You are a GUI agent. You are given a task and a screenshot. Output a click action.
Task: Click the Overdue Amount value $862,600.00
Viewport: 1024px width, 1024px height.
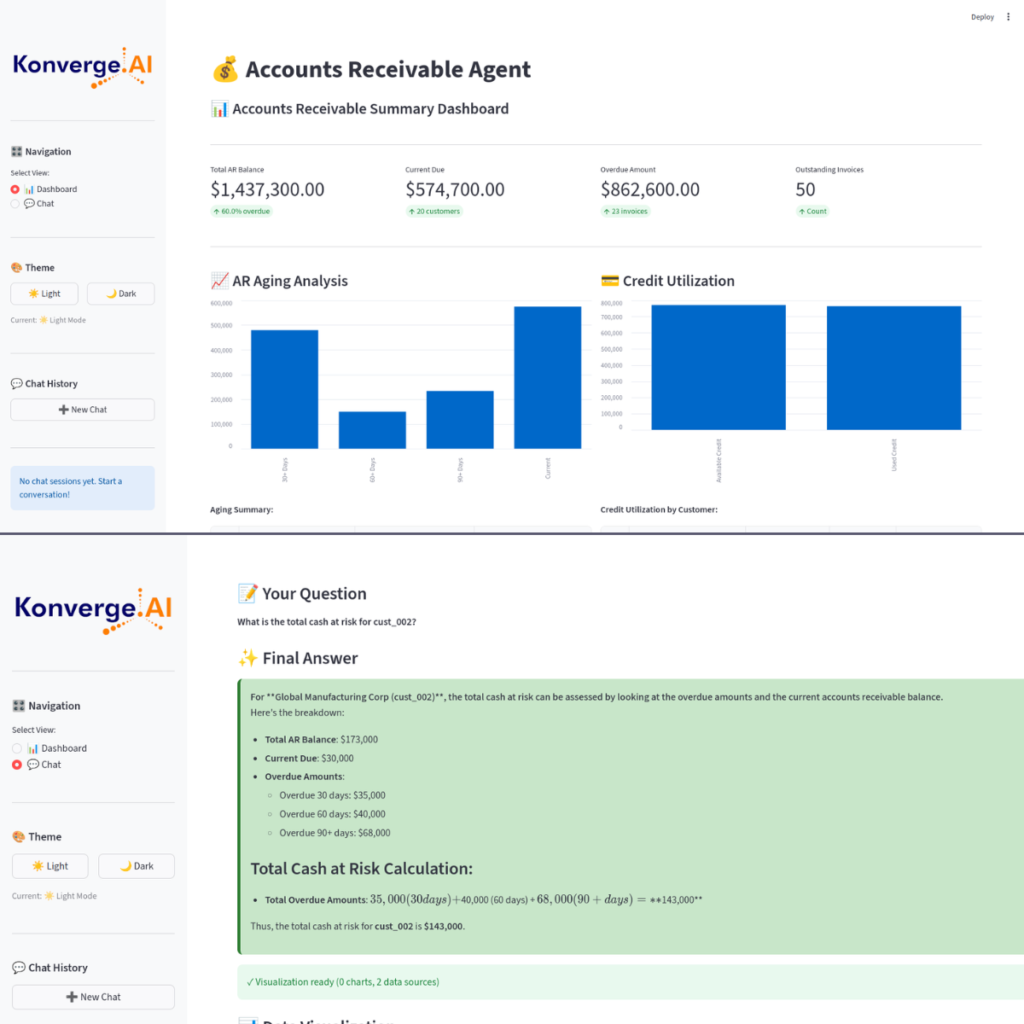pos(650,190)
